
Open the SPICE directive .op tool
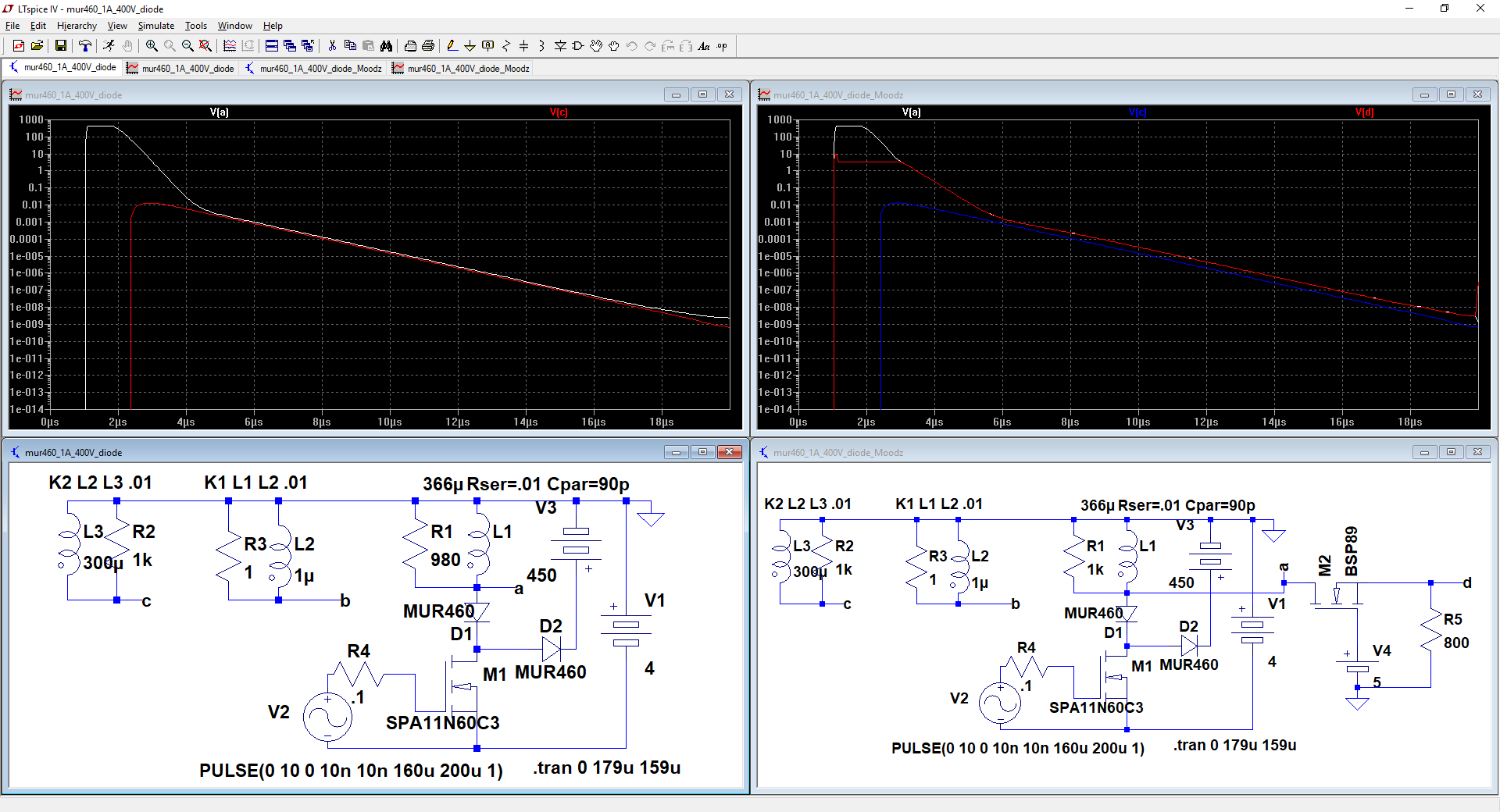pyautogui.click(x=722, y=46)
